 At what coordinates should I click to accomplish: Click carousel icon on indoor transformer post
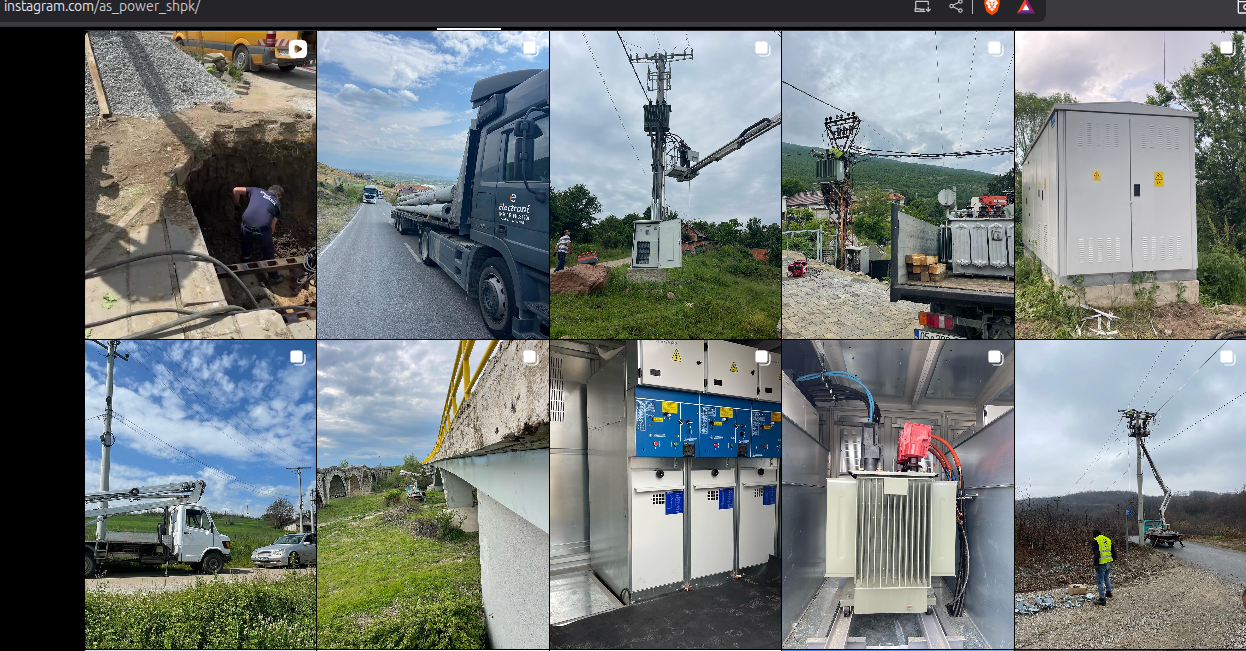pyautogui.click(x=994, y=357)
